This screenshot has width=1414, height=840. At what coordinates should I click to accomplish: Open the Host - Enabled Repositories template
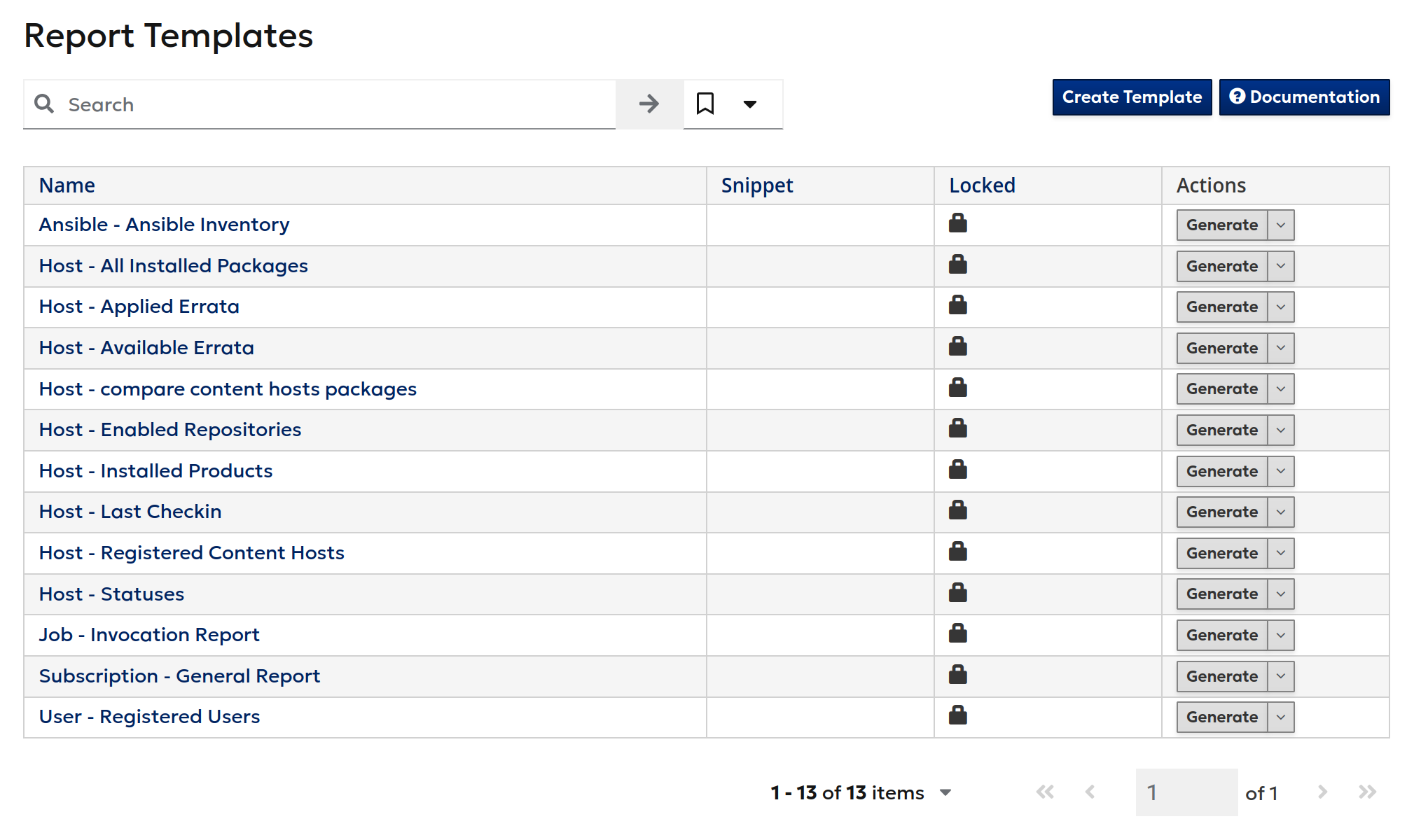[170, 429]
